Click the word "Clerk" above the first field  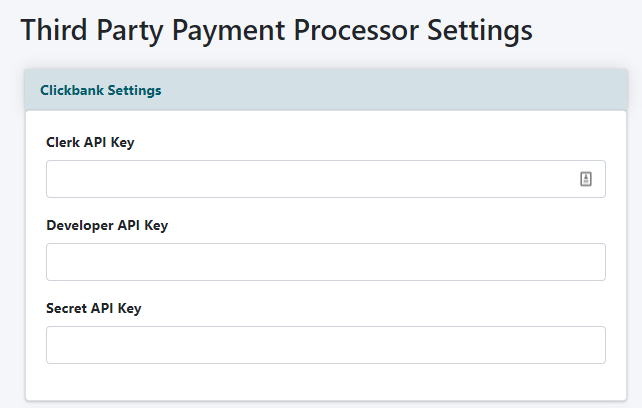64,142
